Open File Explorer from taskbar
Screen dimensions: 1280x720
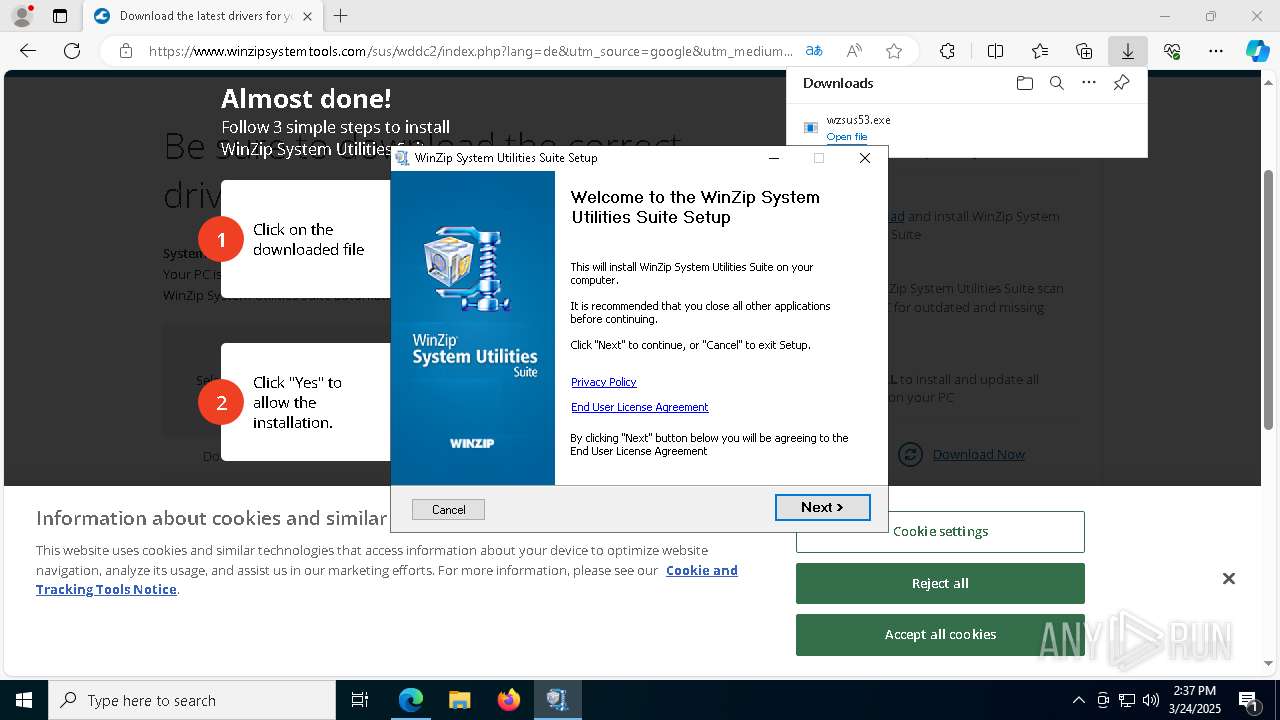(459, 700)
